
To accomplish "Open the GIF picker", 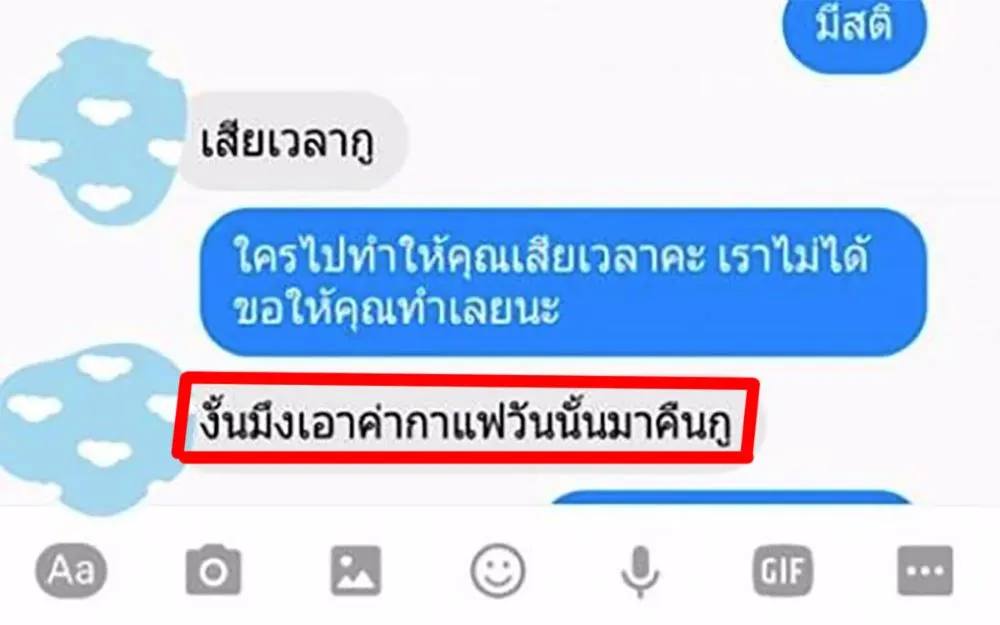I will (x=783, y=570).
